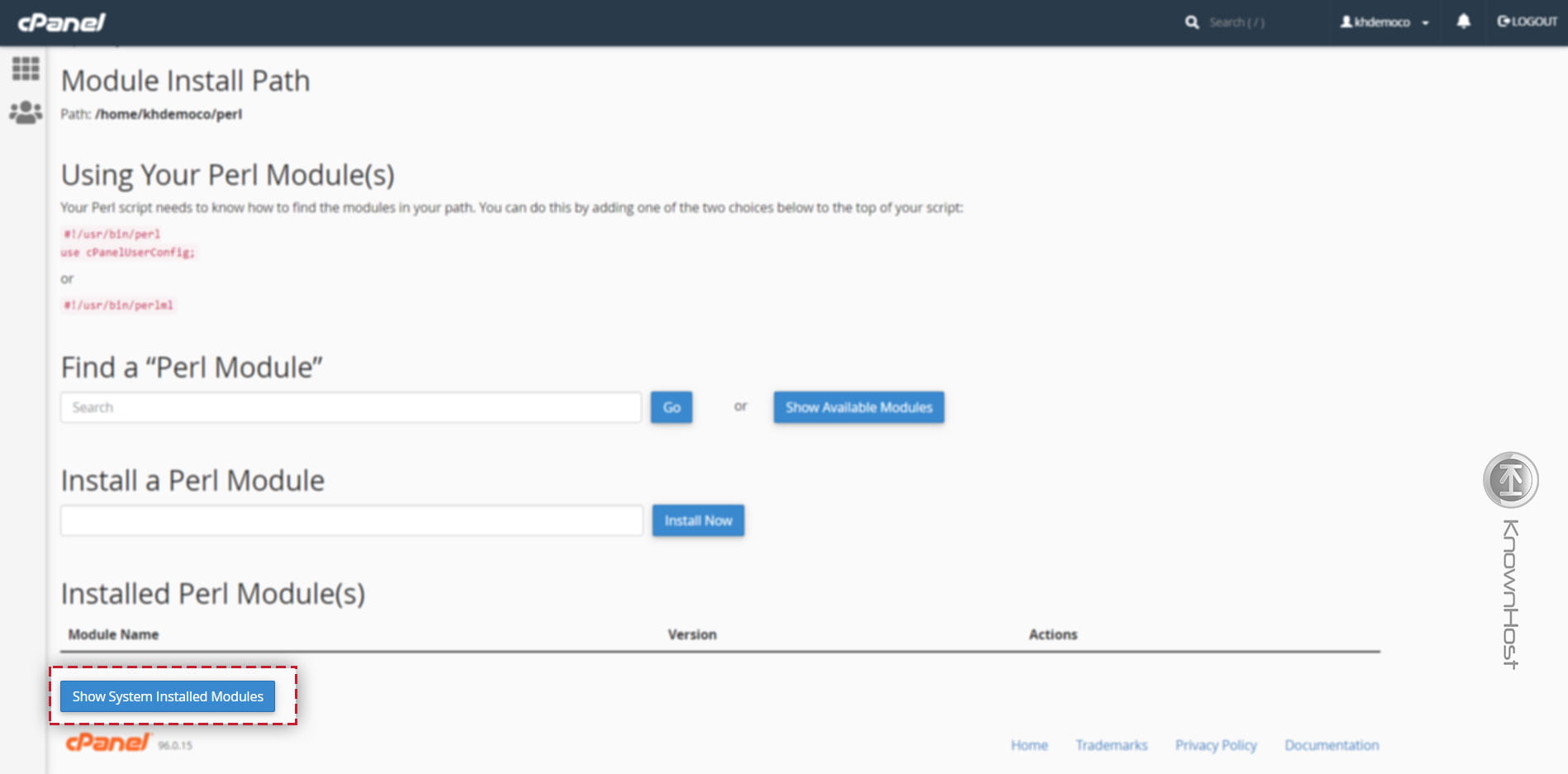Open the Trademarks footer link

click(x=1111, y=744)
